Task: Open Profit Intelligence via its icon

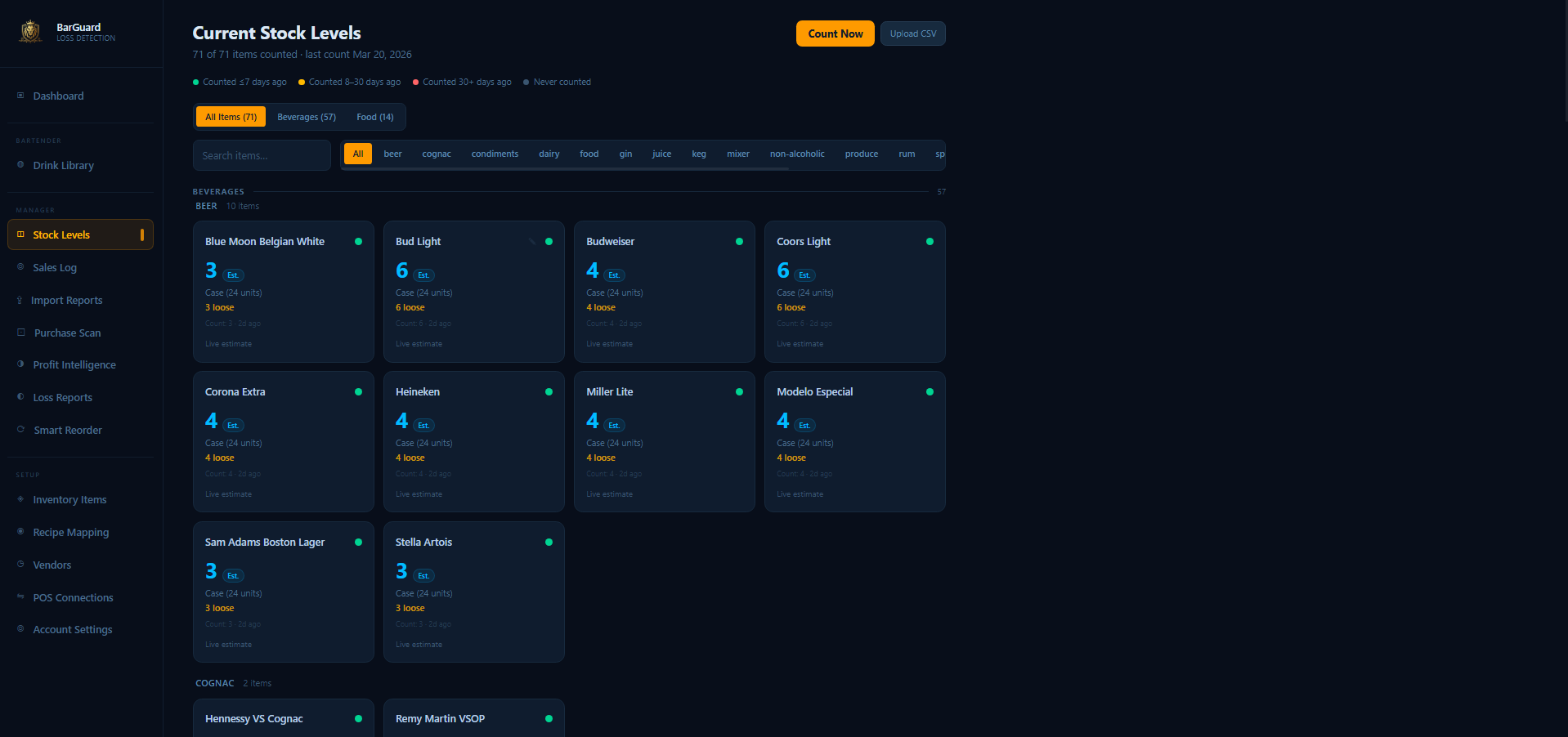Action: click(x=20, y=364)
